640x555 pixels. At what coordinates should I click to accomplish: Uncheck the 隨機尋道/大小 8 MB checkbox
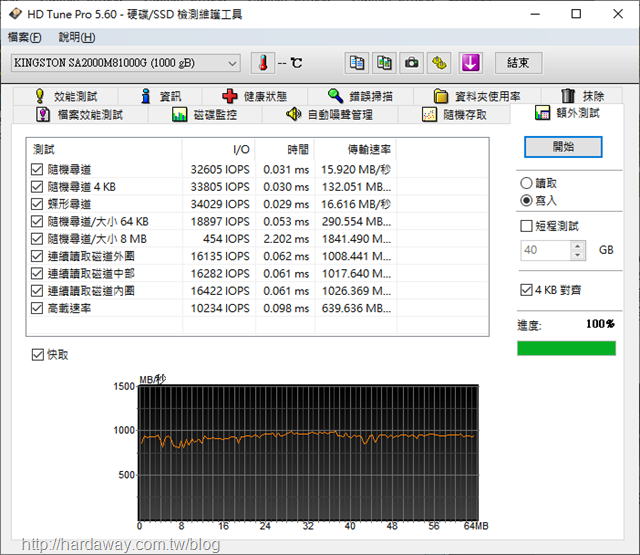[37, 238]
